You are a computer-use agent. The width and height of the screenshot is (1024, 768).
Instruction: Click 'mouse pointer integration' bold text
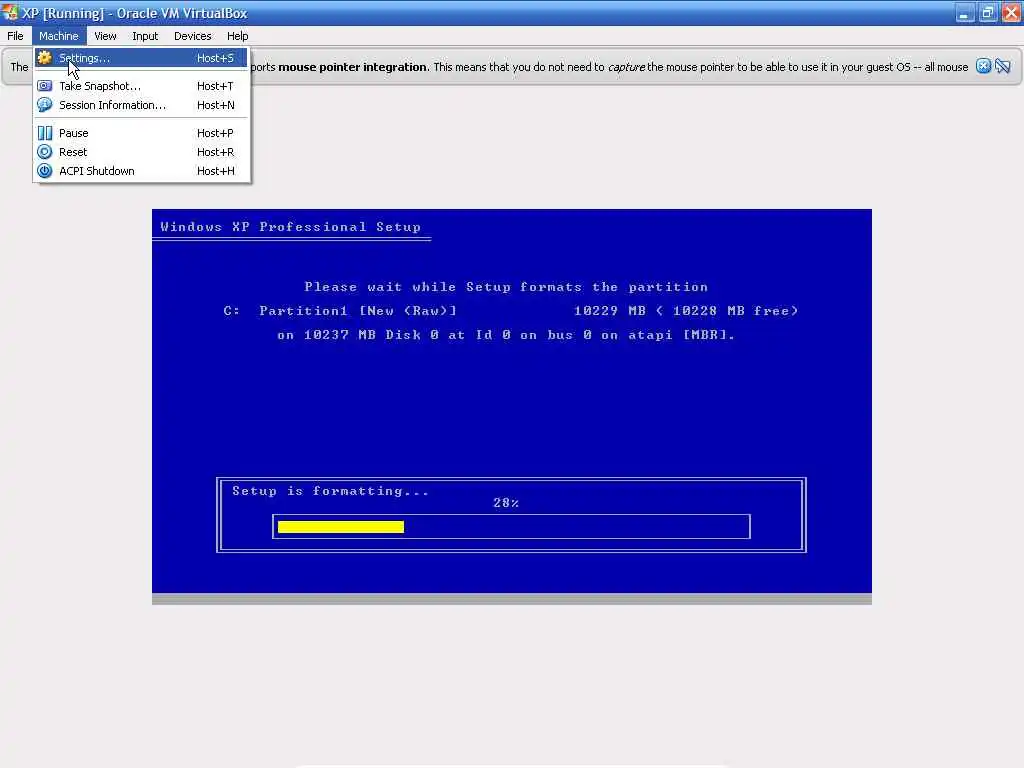[x=353, y=67]
